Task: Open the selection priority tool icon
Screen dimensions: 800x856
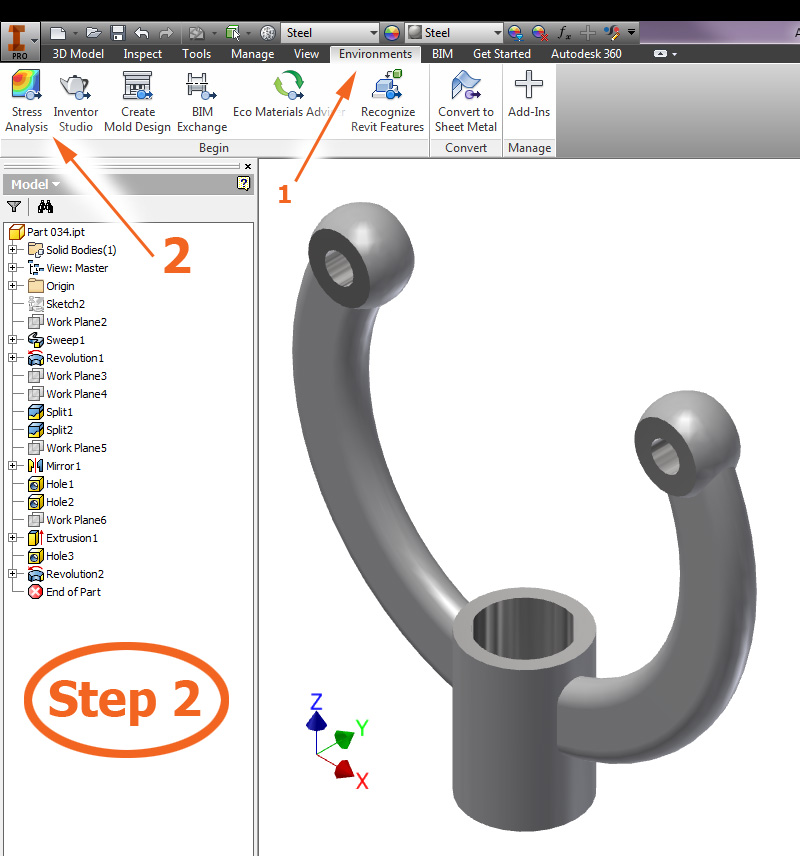Action: click(233, 33)
